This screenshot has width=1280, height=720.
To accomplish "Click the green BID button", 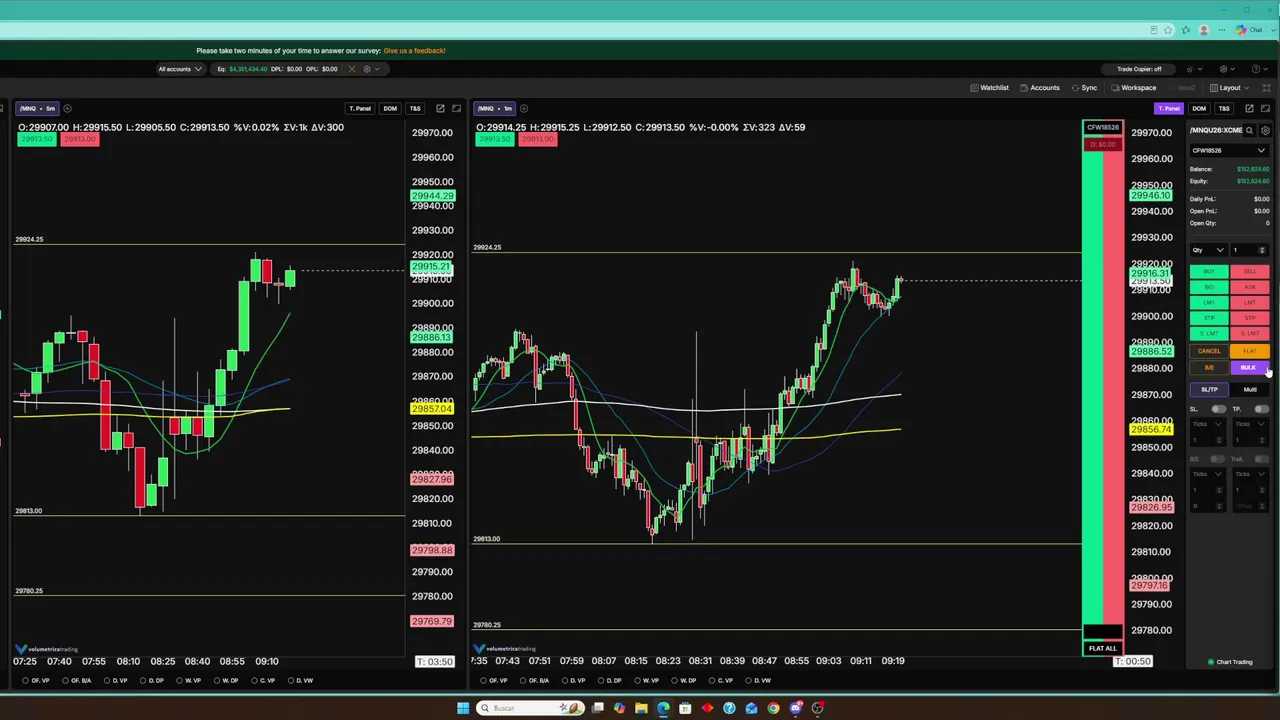I will [1209, 287].
